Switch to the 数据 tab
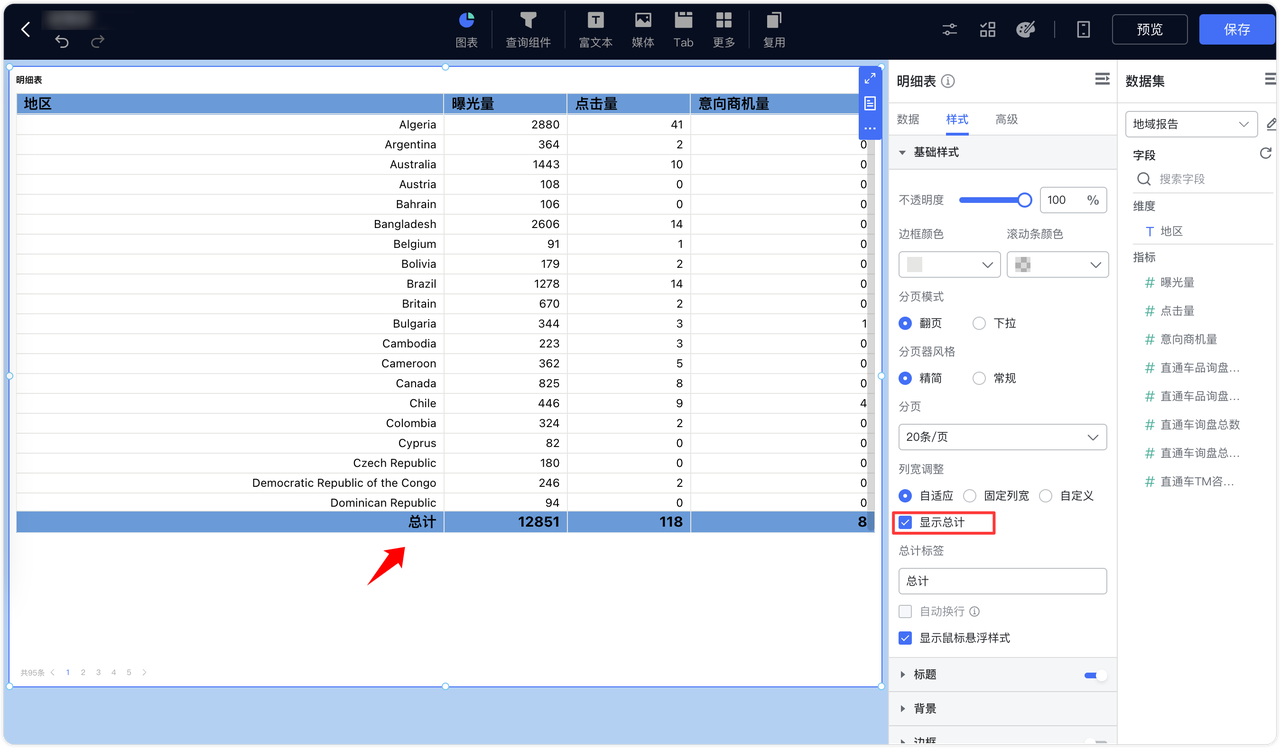Screen dimensions: 1280x748 (x=908, y=119)
